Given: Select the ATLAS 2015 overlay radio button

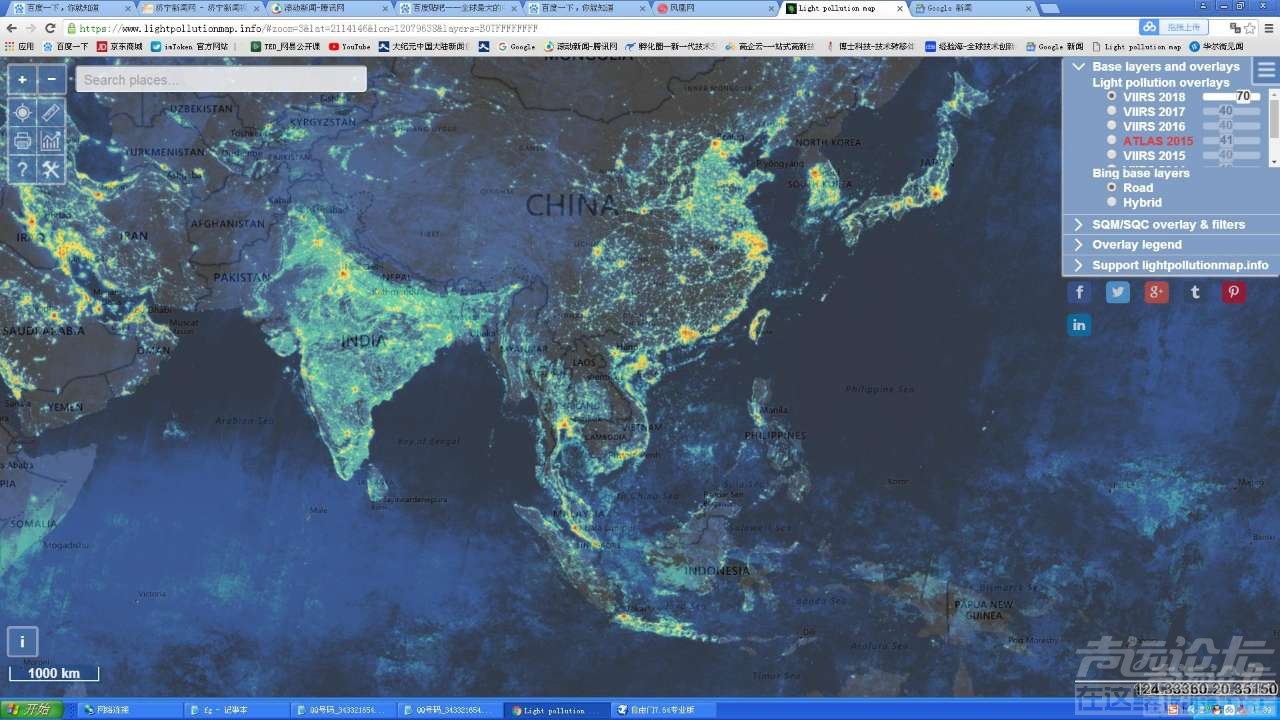Looking at the screenshot, I should pyautogui.click(x=1111, y=141).
